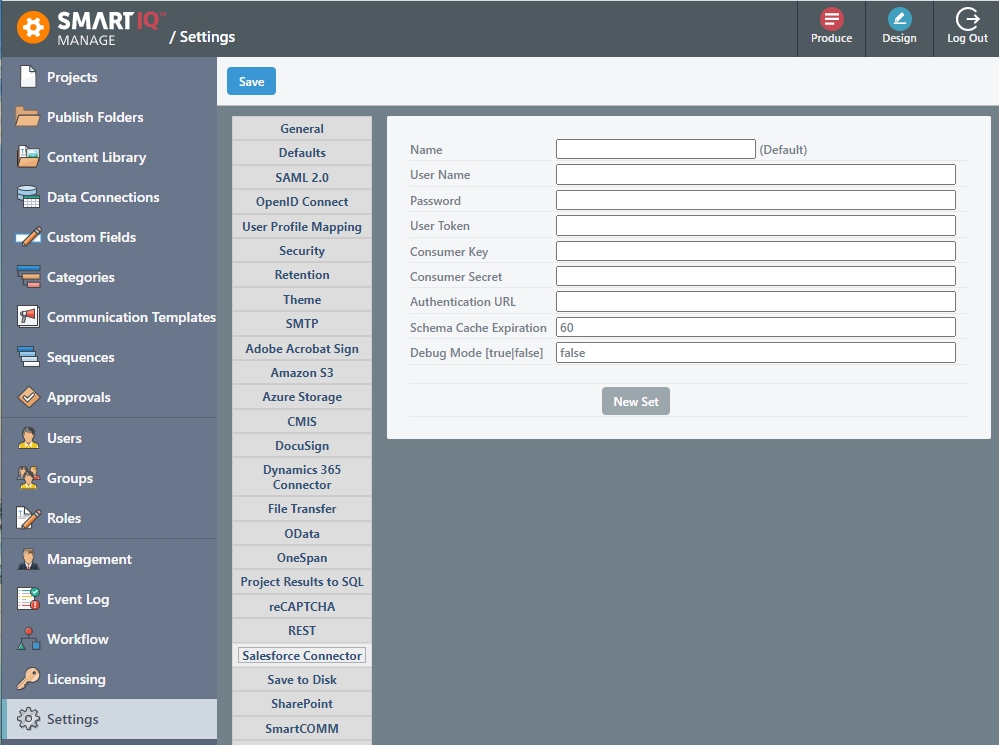Image resolution: width=999 pixels, height=745 pixels.
Task: Select the Amazon S3 tab
Action: click(302, 373)
